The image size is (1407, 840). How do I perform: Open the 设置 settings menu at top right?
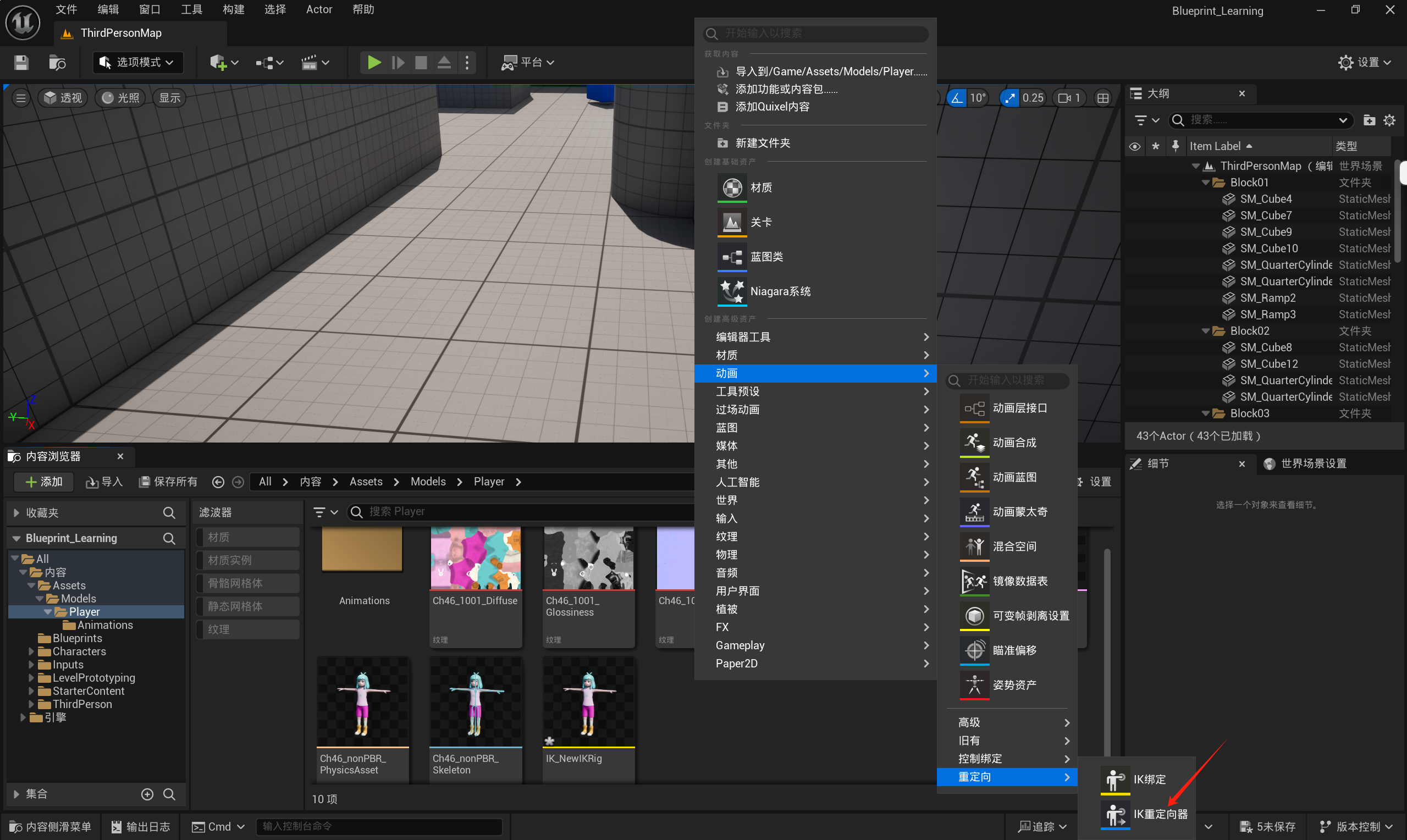(x=1364, y=62)
